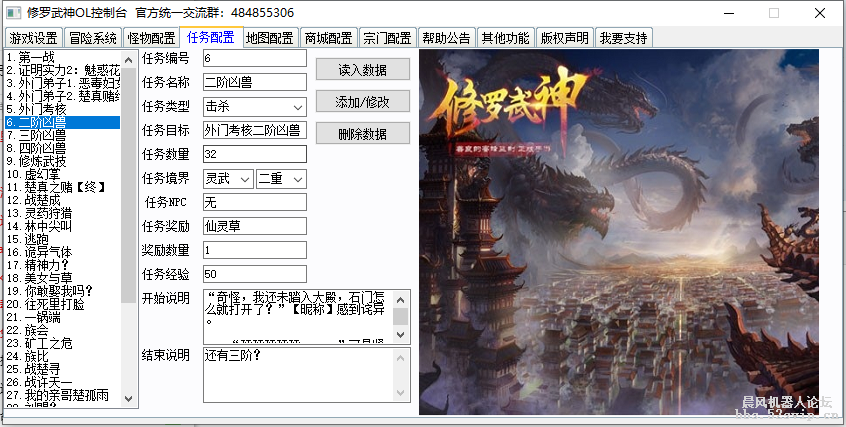Open the 二重 level dropdown
The height and width of the screenshot is (427, 846).
click(x=282, y=179)
